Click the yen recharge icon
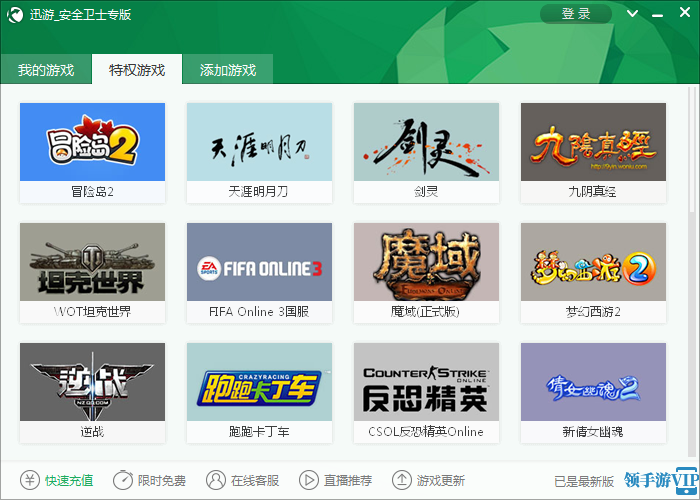Screen dimensions: 700x500 [x=30, y=480]
